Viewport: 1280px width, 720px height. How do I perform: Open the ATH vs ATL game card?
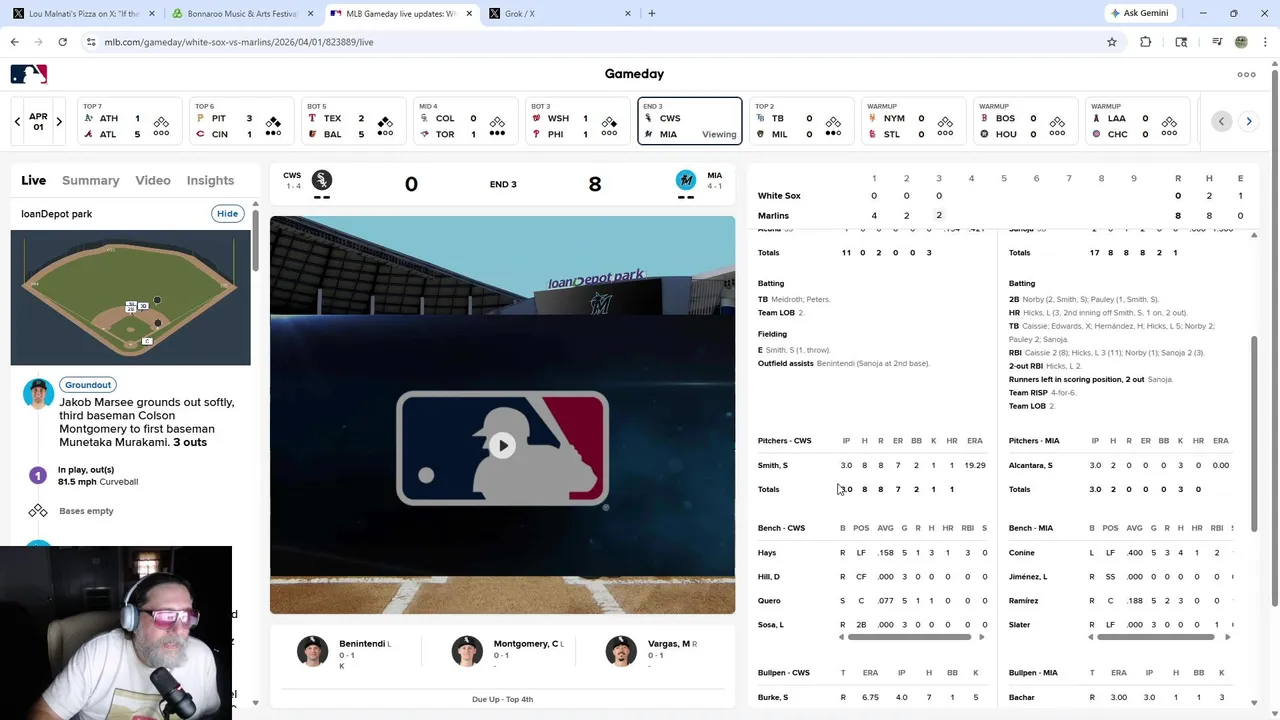[129, 121]
